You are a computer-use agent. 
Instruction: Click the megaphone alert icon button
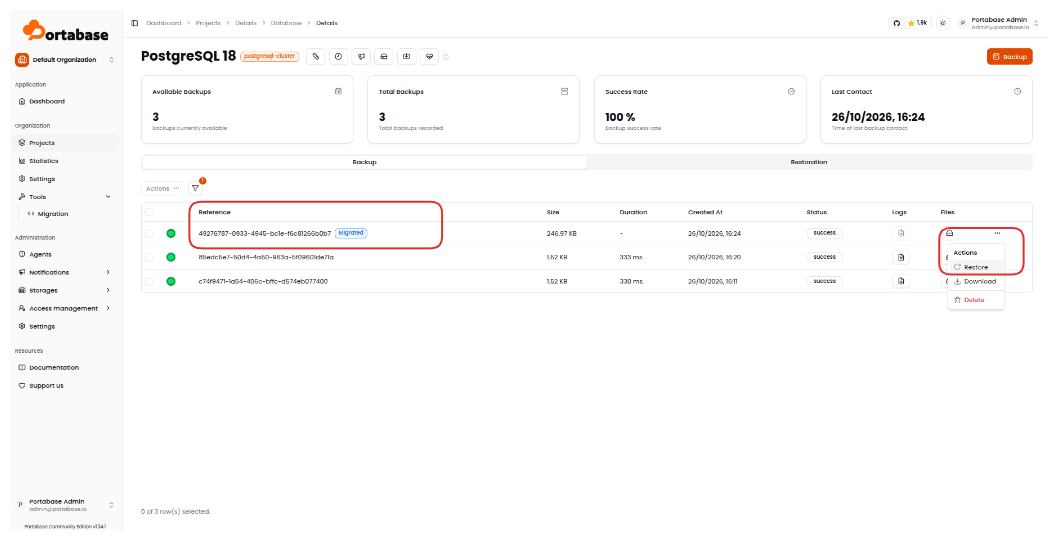click(361, 57)
